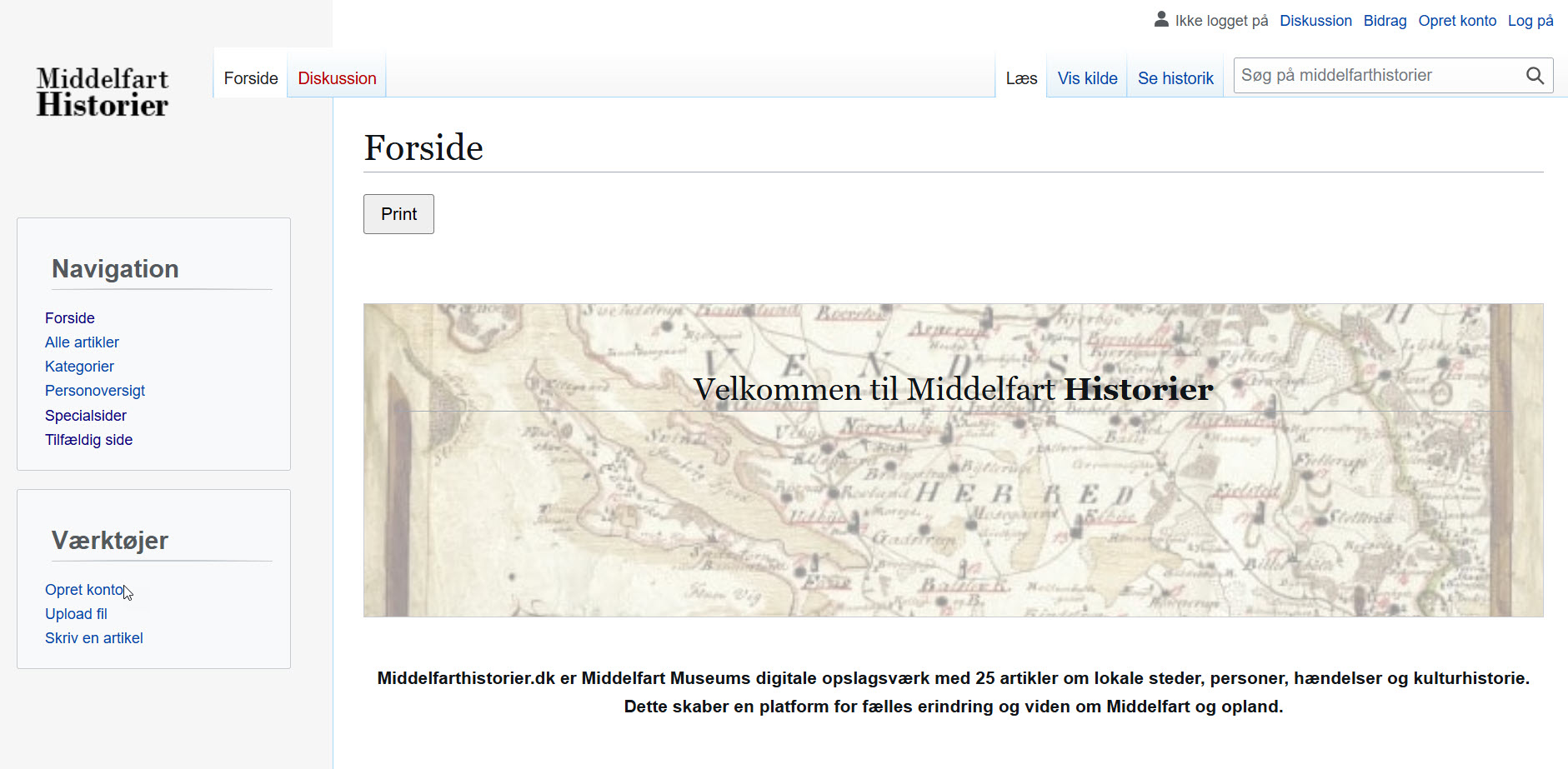Click the Middelfart Historier logo

(103, 92)
